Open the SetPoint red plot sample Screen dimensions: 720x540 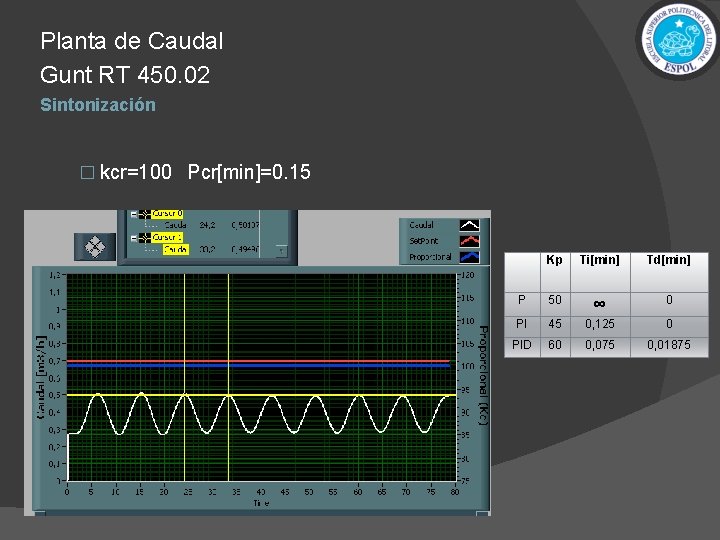tap(470, 241)
